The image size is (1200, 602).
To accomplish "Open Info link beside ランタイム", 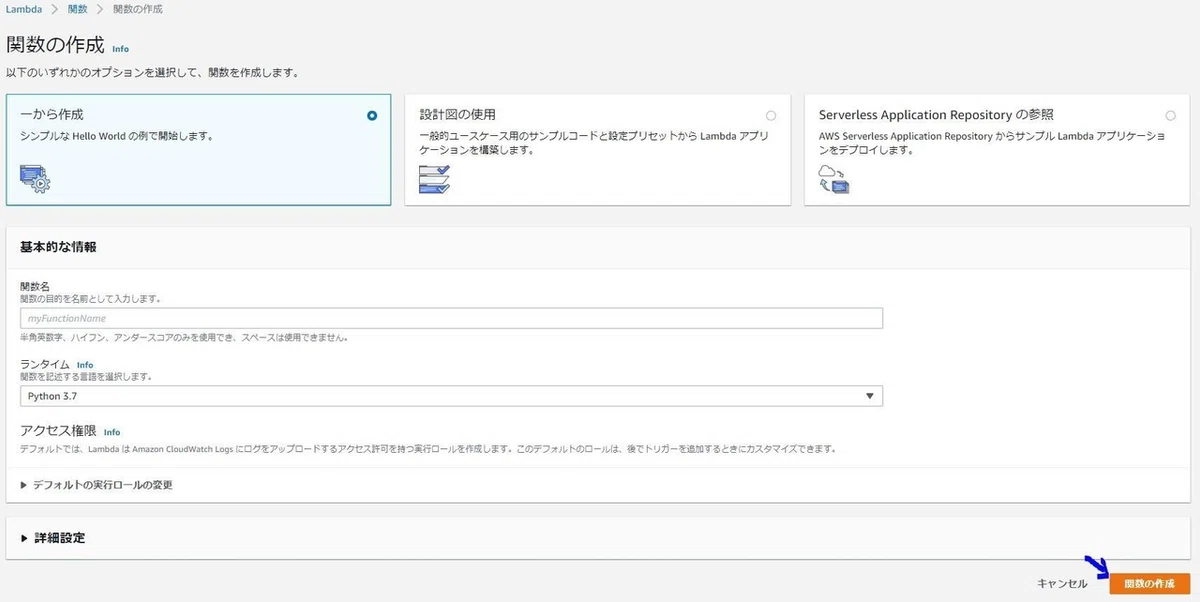I will (85, 366).
